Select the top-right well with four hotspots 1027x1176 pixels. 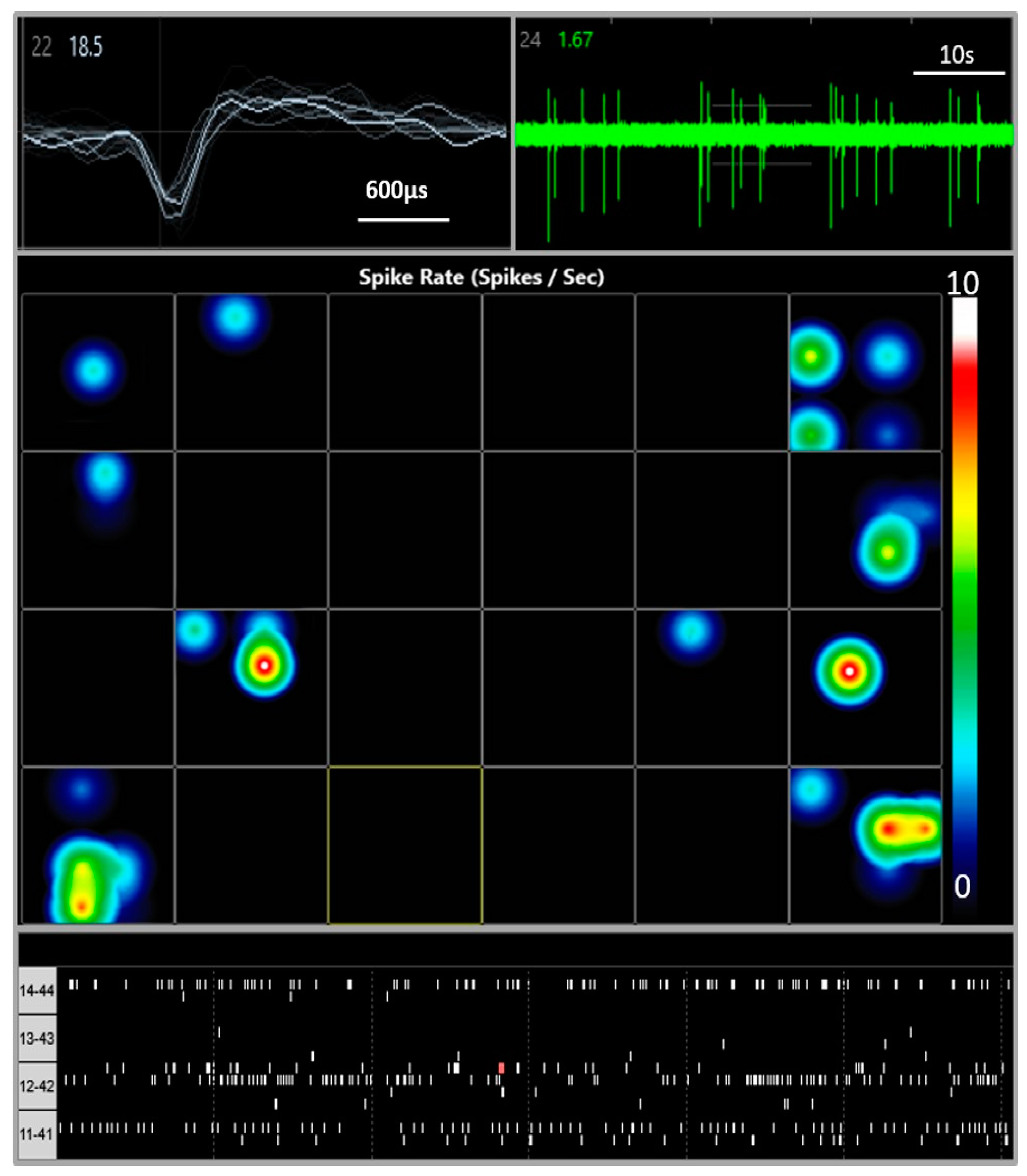point(866,372)
